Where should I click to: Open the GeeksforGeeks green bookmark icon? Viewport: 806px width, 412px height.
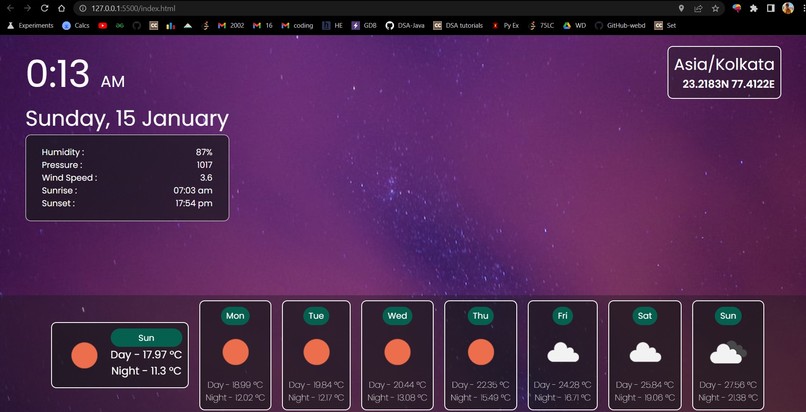pos(119,25)
